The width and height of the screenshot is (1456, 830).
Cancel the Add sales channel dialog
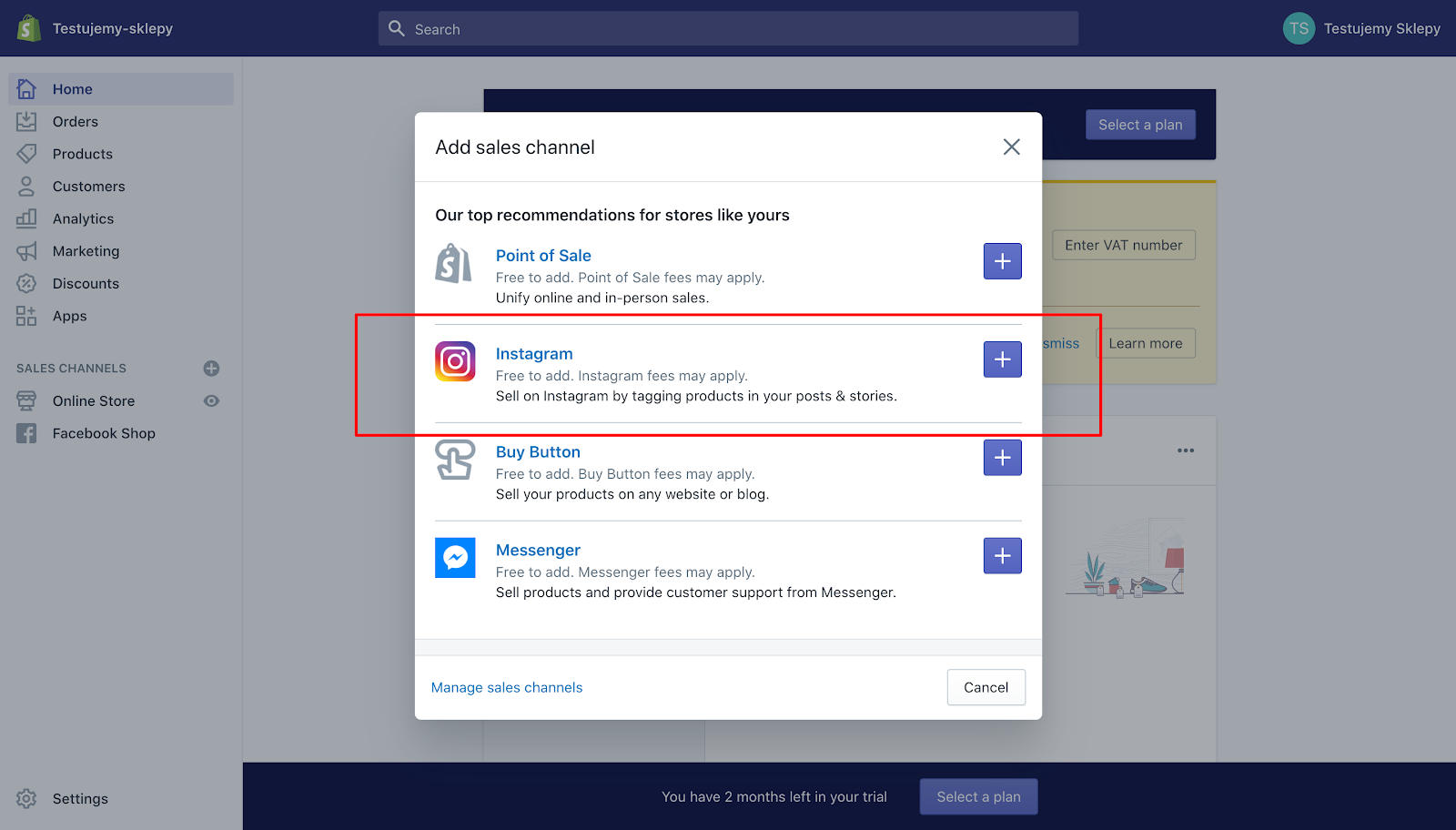pyautogui.click(x=986, y=687)
